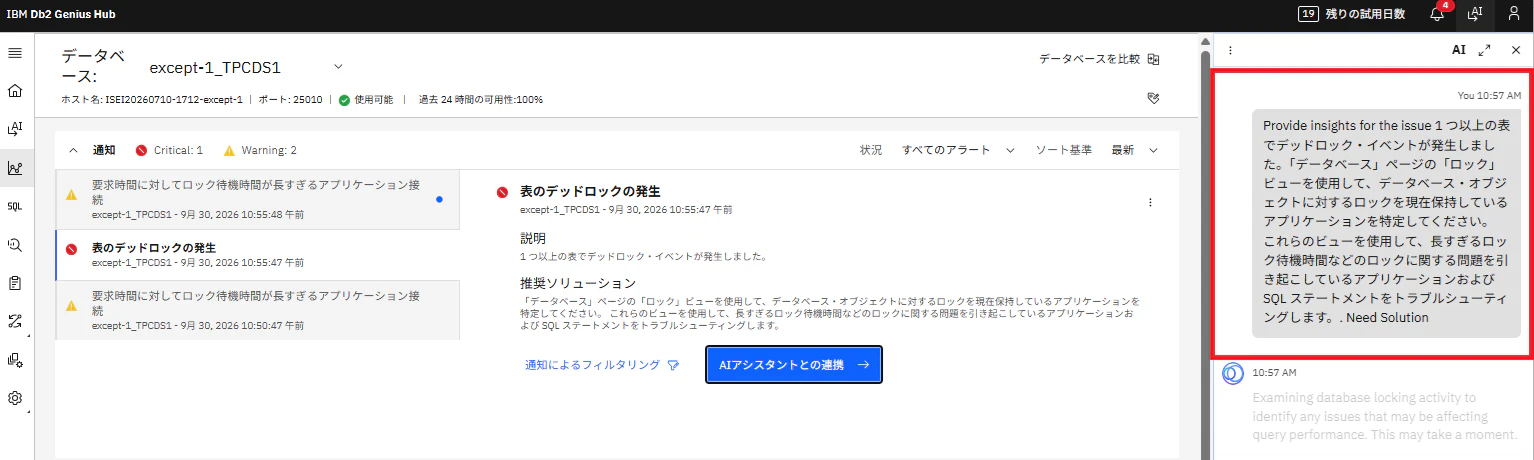
Task: Open the AI assistant sidebar icon
Action: [15, 129]
